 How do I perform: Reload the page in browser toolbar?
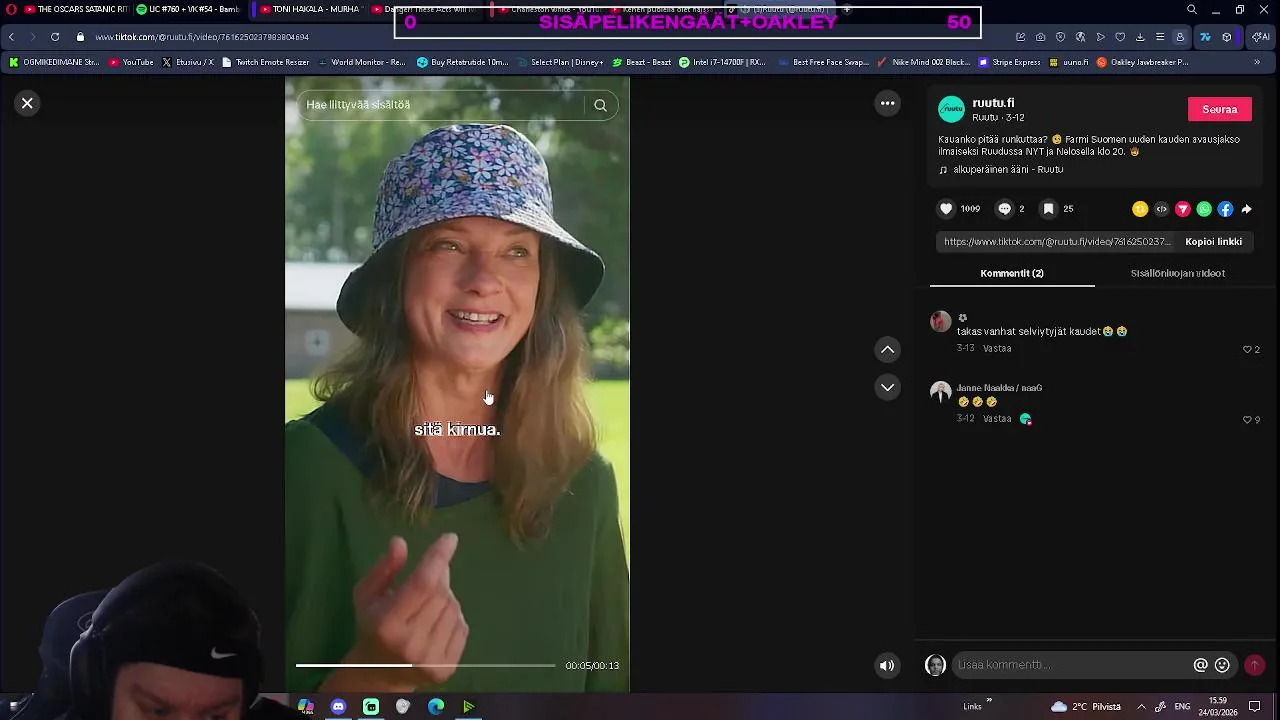55,37
